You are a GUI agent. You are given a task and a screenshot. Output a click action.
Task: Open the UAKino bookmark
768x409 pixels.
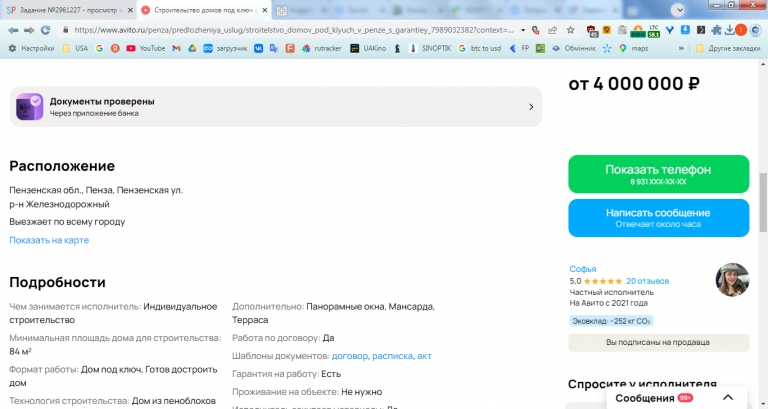click(368, 48)
